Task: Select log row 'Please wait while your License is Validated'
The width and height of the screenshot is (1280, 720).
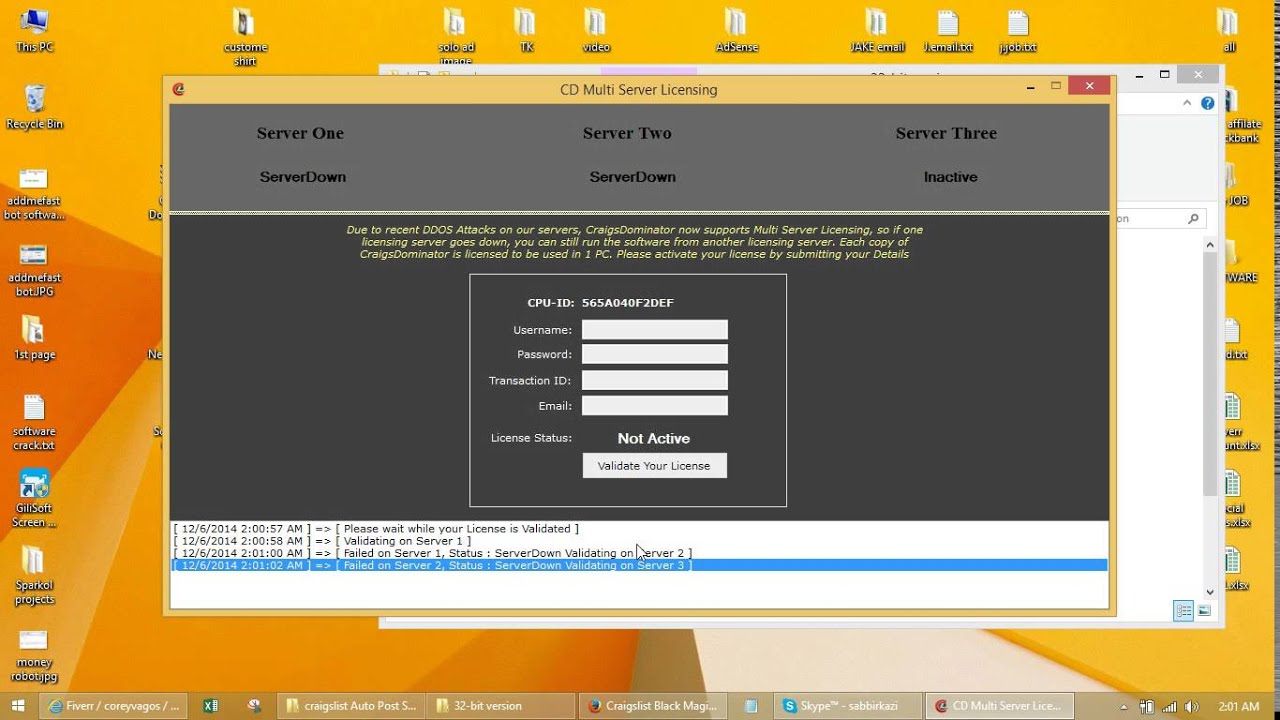Action: click(638, 528)
